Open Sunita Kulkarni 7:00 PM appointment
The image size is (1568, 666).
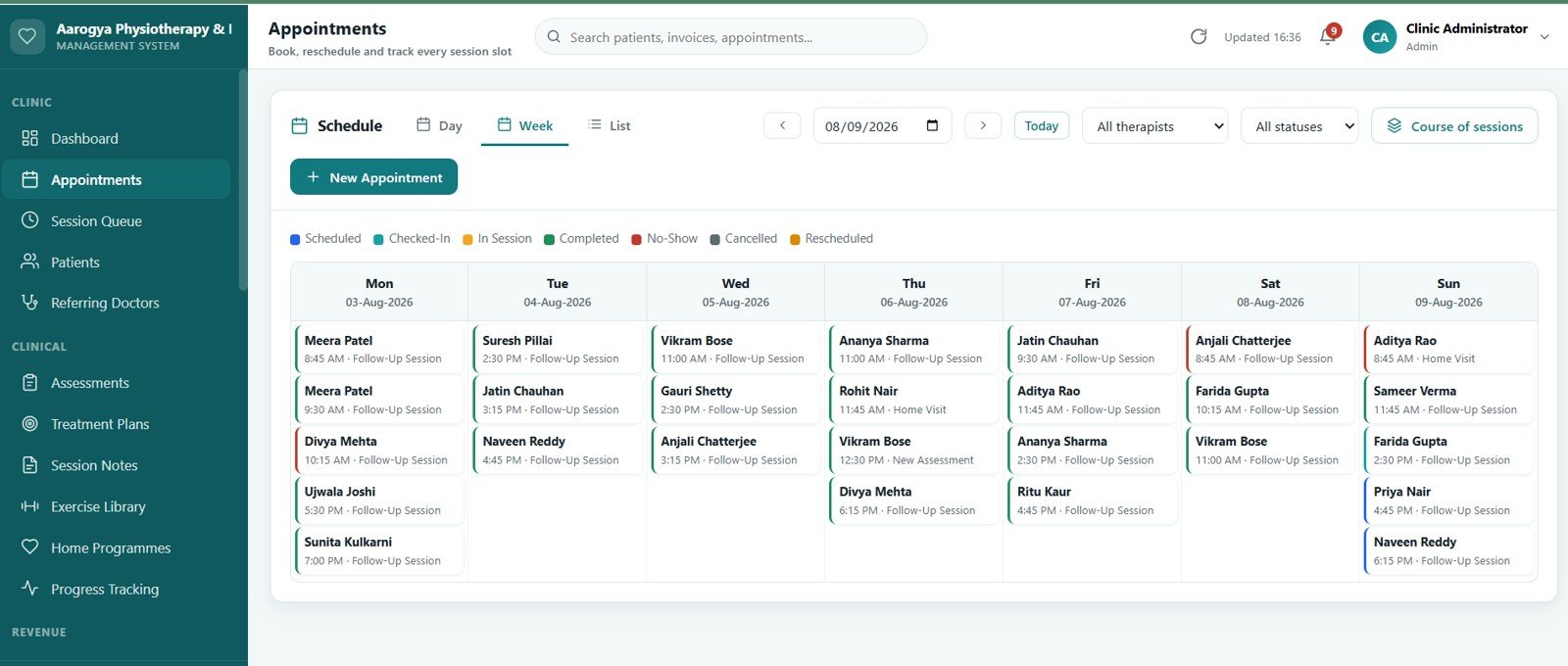point(379,550)
